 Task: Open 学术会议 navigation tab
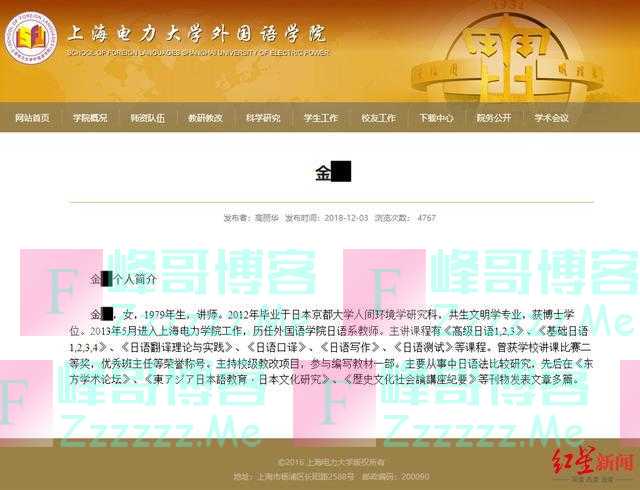click(x=551, y=118)
